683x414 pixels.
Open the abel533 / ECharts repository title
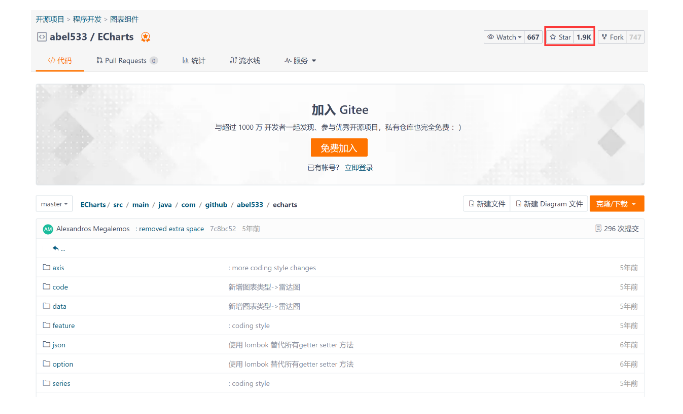pos(91,37)
